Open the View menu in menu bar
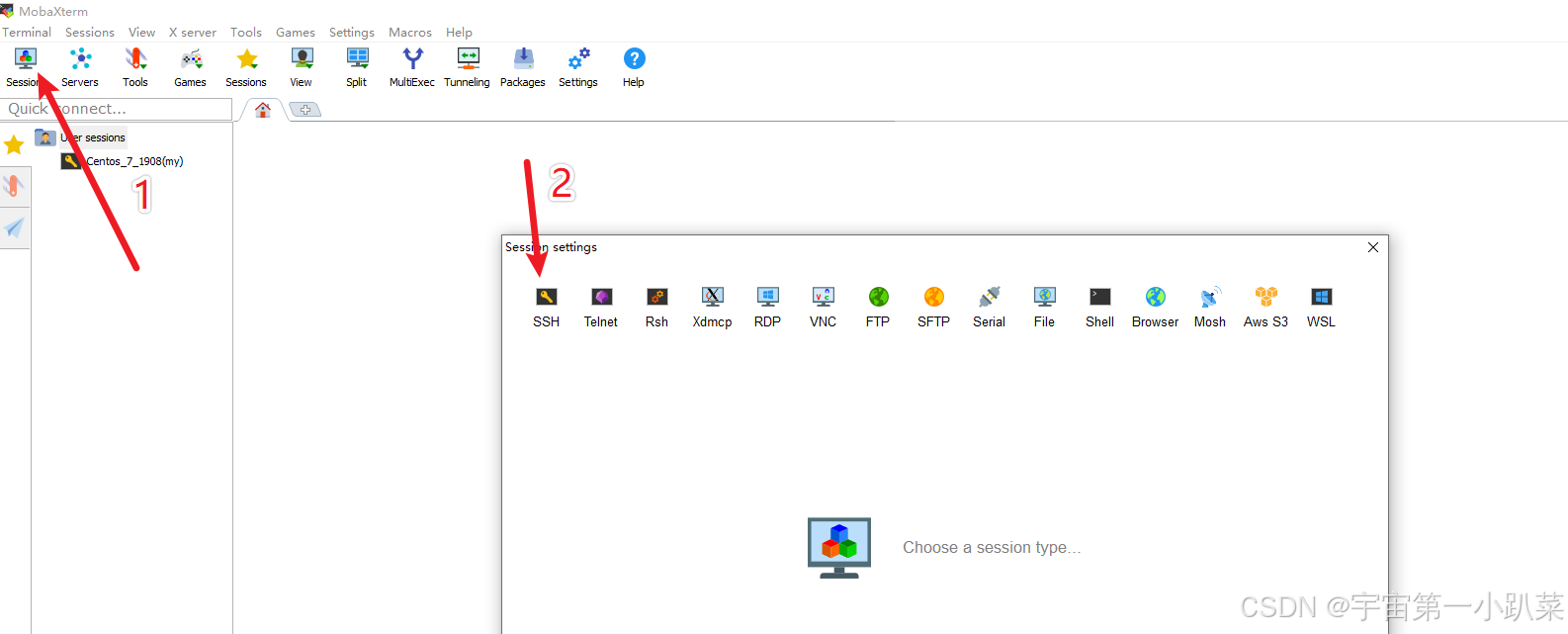This screenshot has height=634, width=1568. click(142, 33)
